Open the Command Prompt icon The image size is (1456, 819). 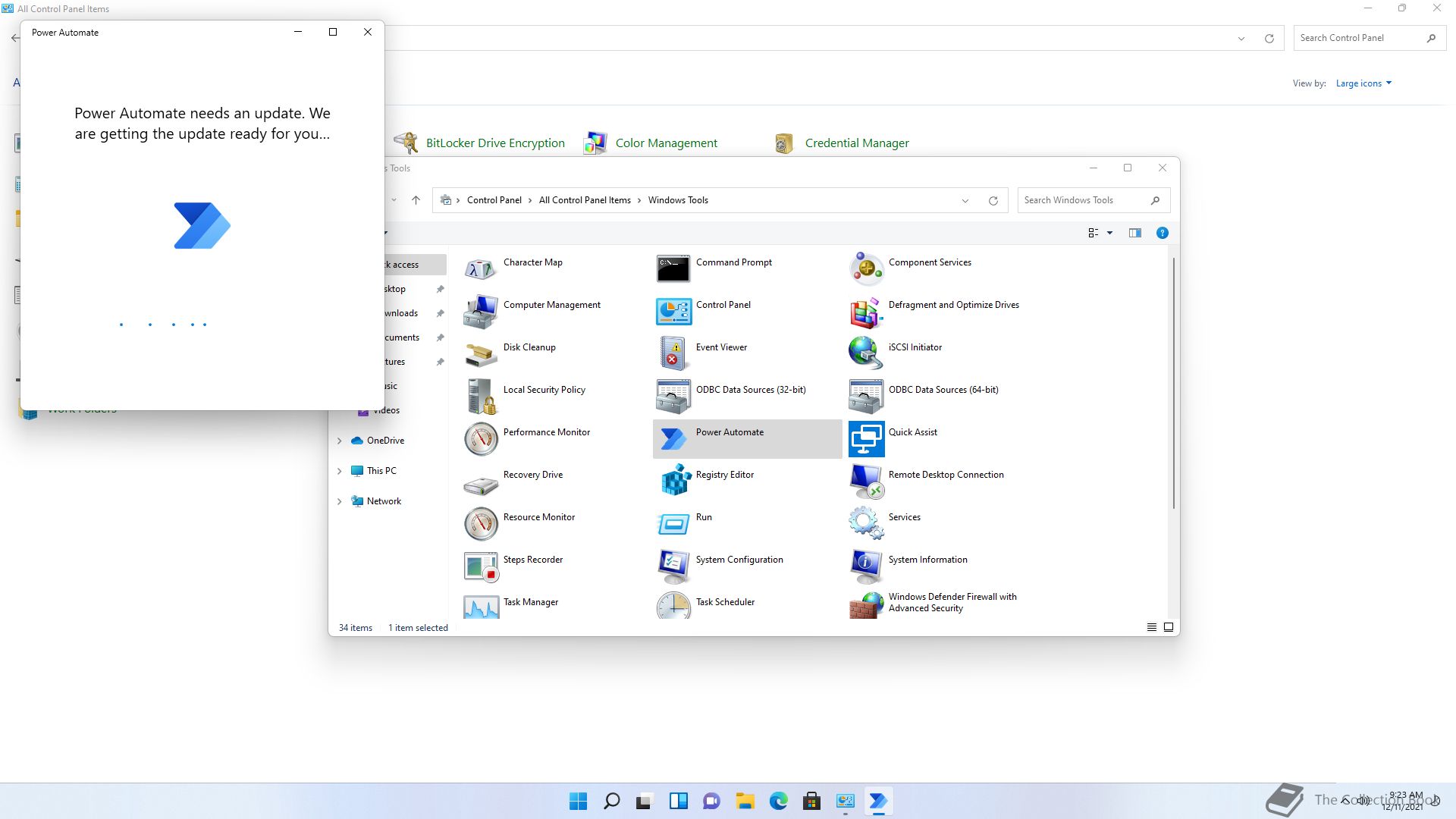(673, 268)
